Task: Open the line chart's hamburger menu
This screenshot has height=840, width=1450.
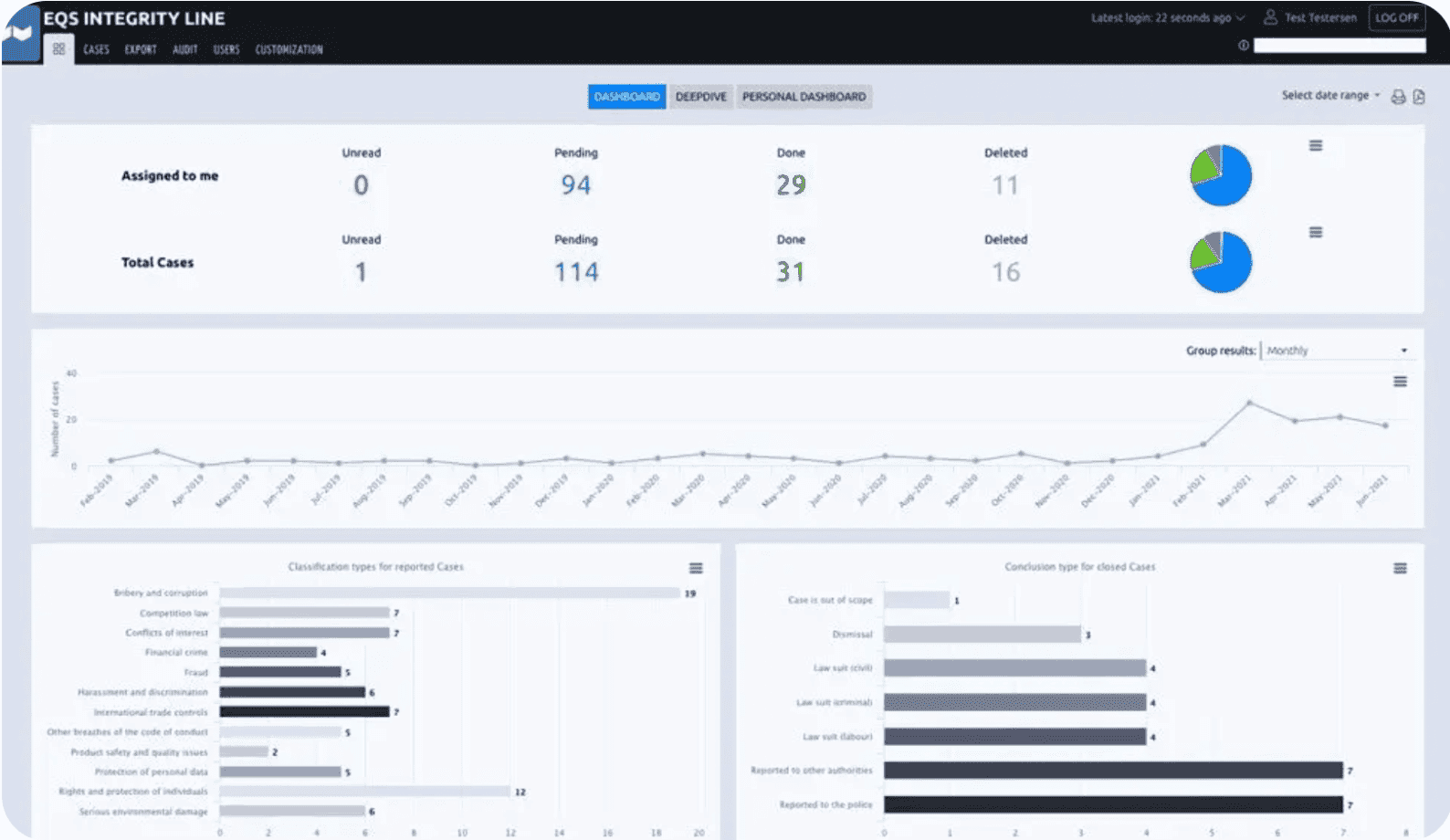Action: click(1400, 382)
